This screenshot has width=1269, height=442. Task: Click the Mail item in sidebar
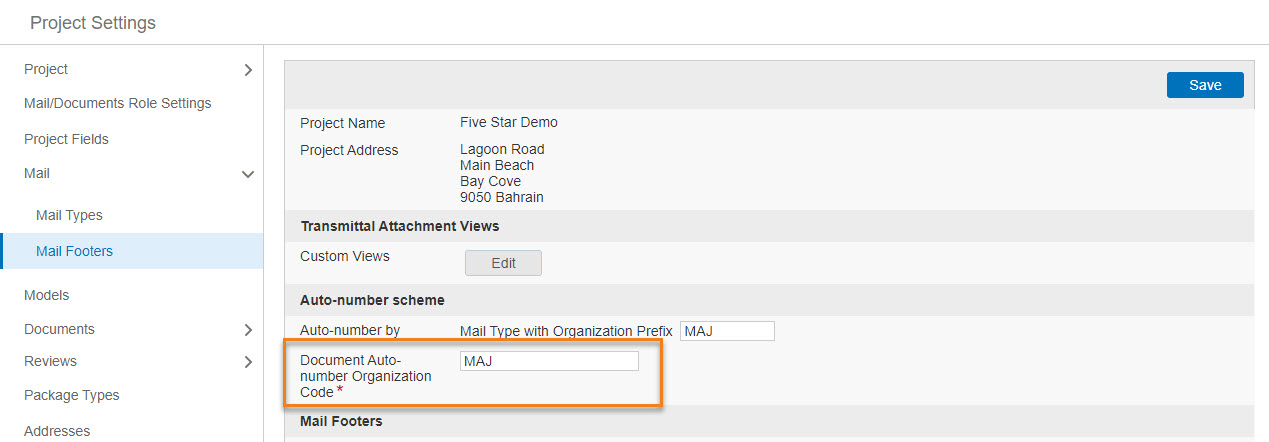[37, 173]
